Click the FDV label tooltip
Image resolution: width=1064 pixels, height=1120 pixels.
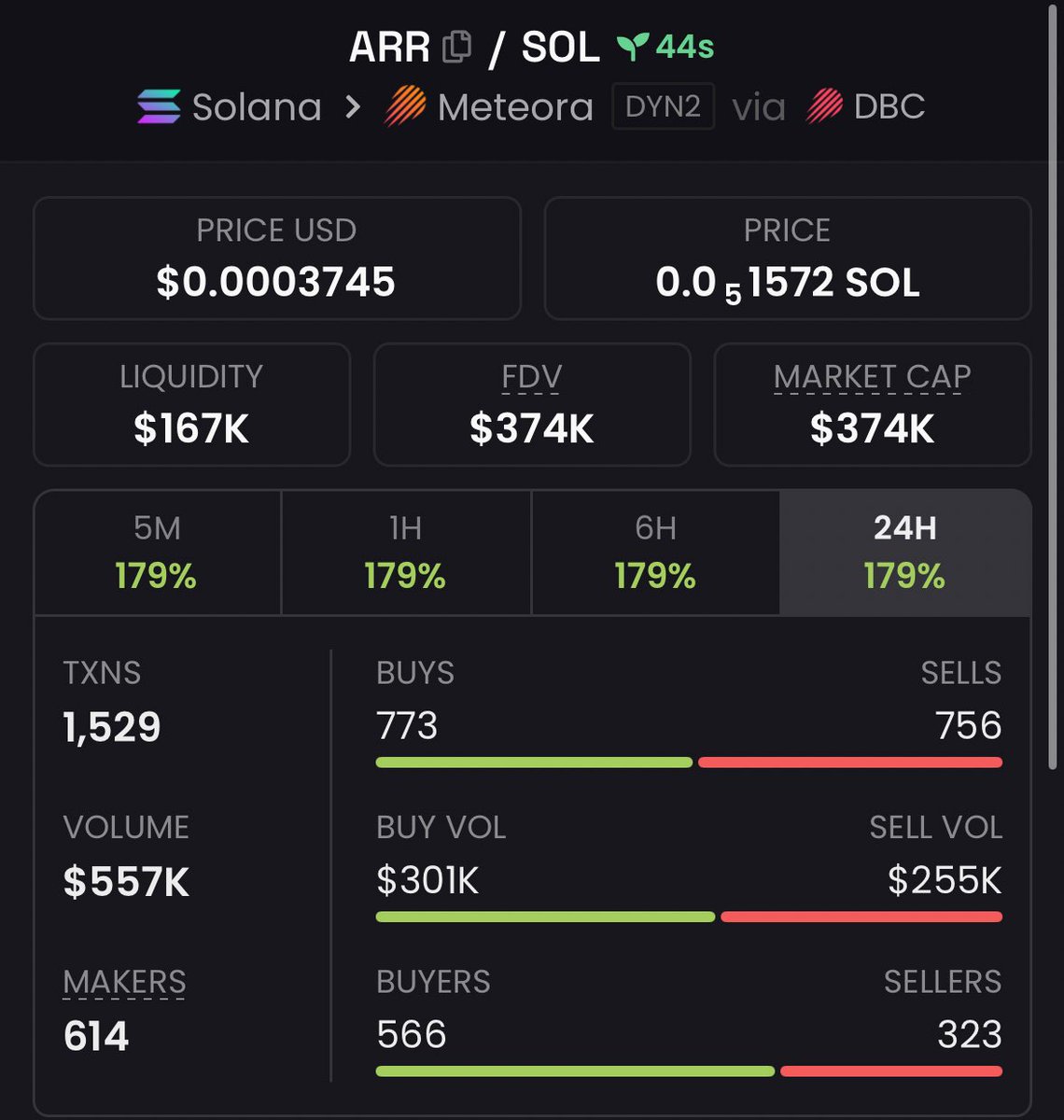click(x=532, y=377)
